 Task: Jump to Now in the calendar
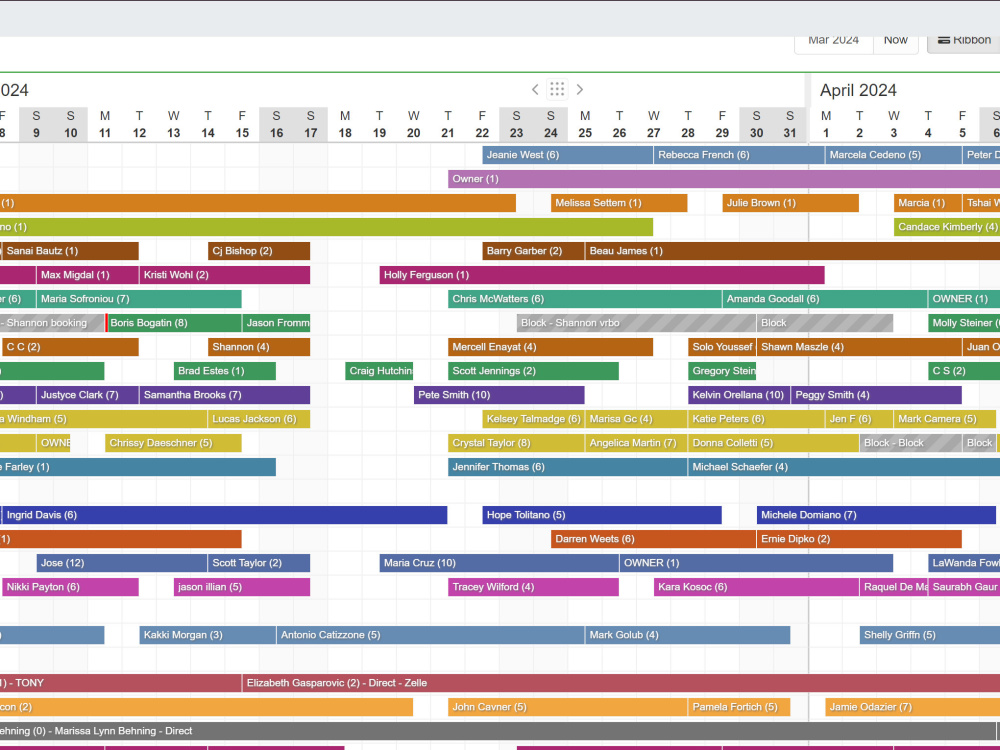point(895,40)
